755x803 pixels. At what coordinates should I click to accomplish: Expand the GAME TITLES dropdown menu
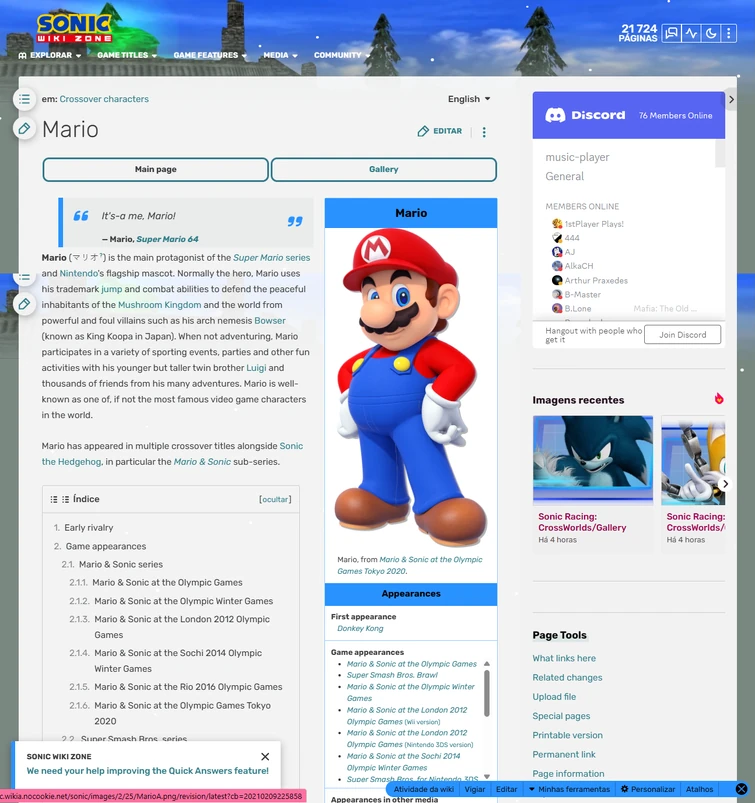click(127, 55)
